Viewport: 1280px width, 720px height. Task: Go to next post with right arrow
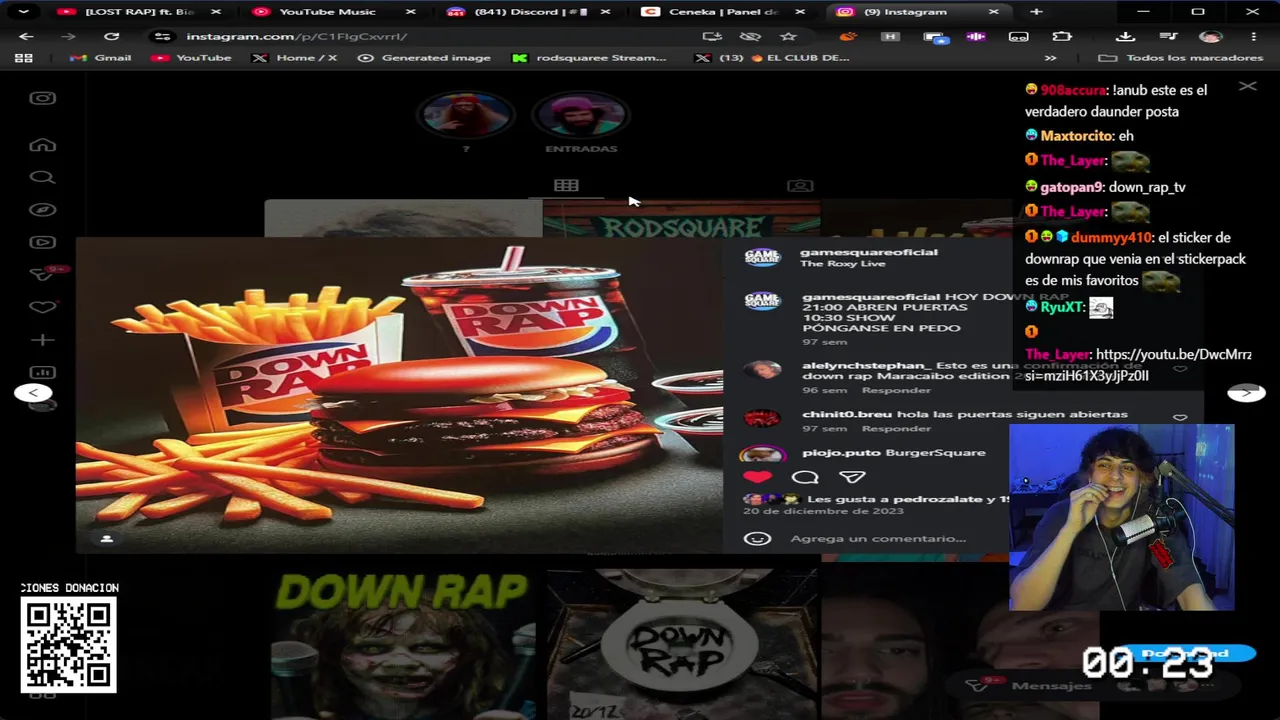point(1246,393)
